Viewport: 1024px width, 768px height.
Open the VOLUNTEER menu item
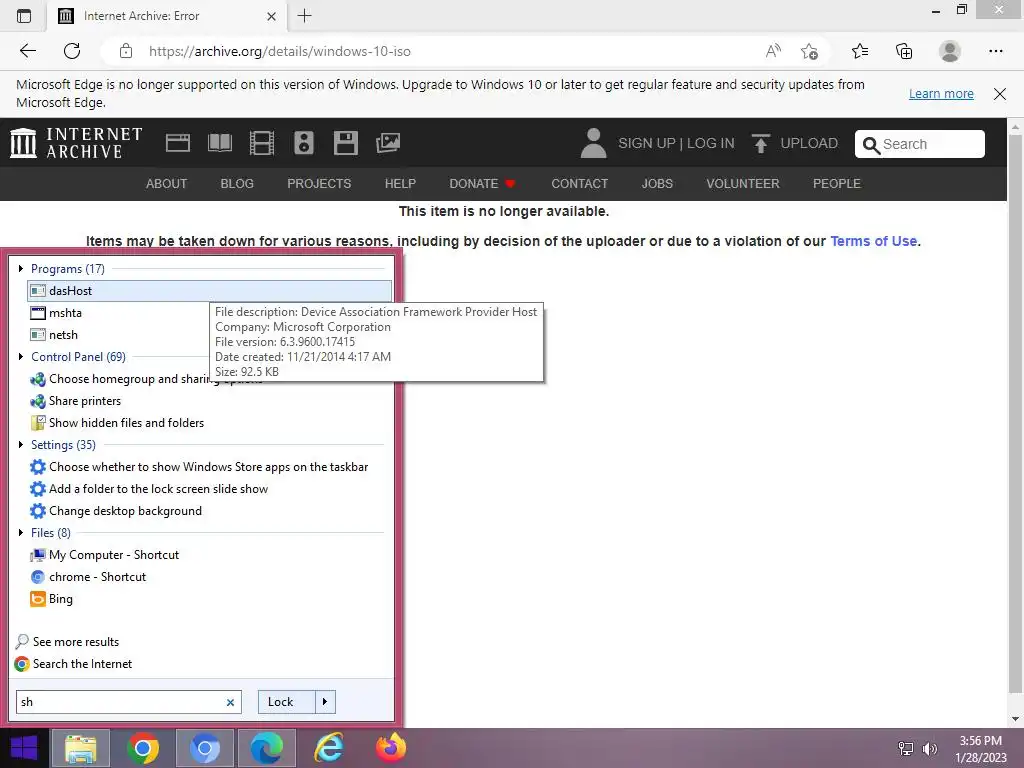(743, 184)
